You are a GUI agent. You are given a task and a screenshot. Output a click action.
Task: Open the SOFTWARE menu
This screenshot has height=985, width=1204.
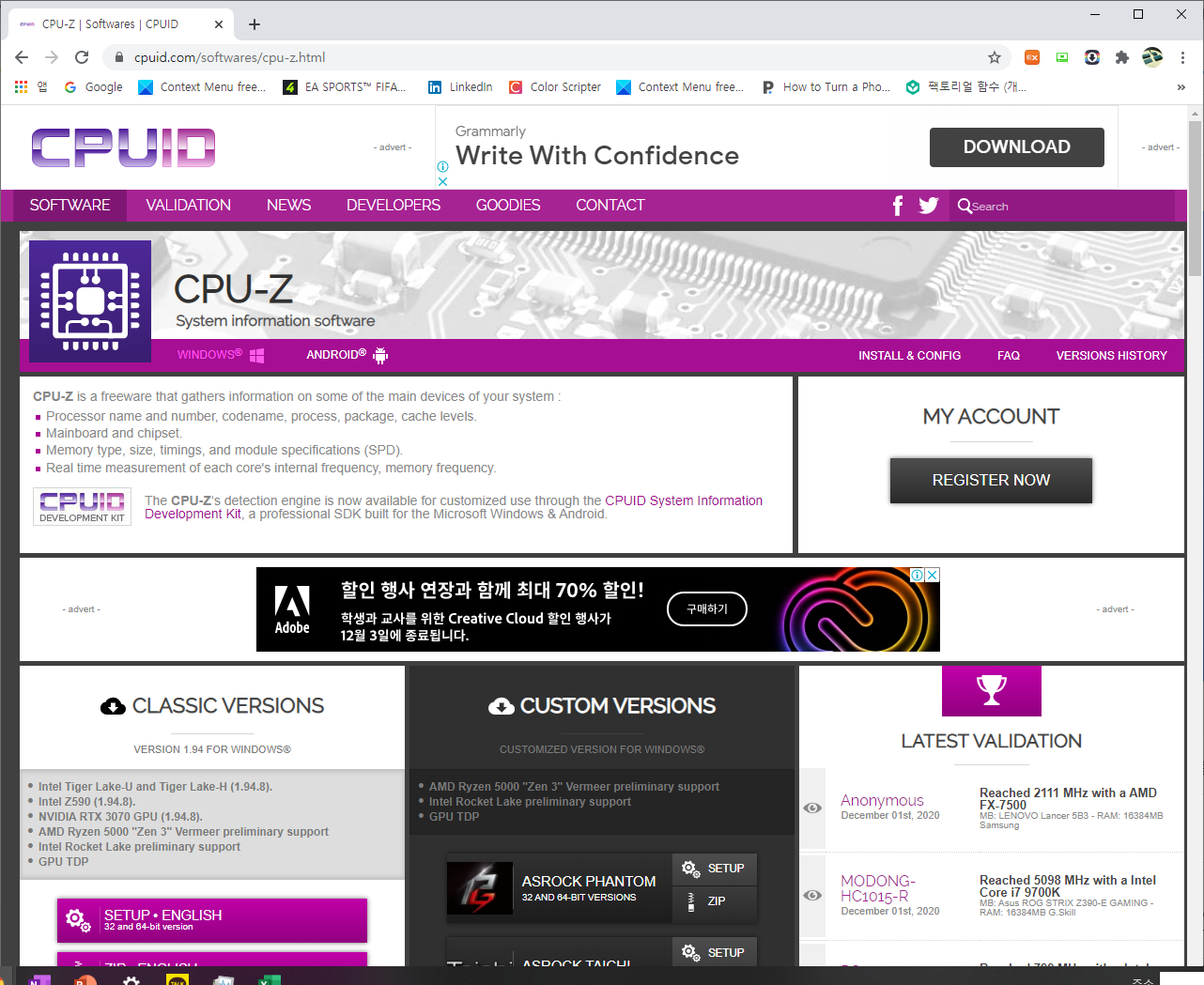70,206
